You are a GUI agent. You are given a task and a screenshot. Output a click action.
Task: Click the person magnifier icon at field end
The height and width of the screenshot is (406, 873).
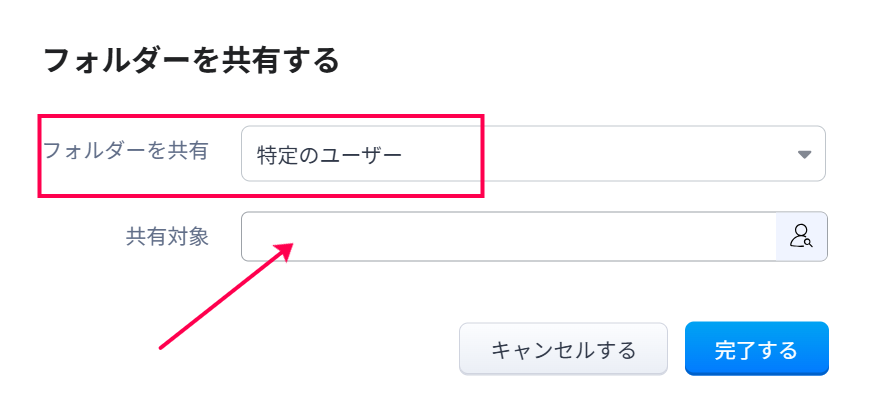pyautogui.click(x=801, y=236)
